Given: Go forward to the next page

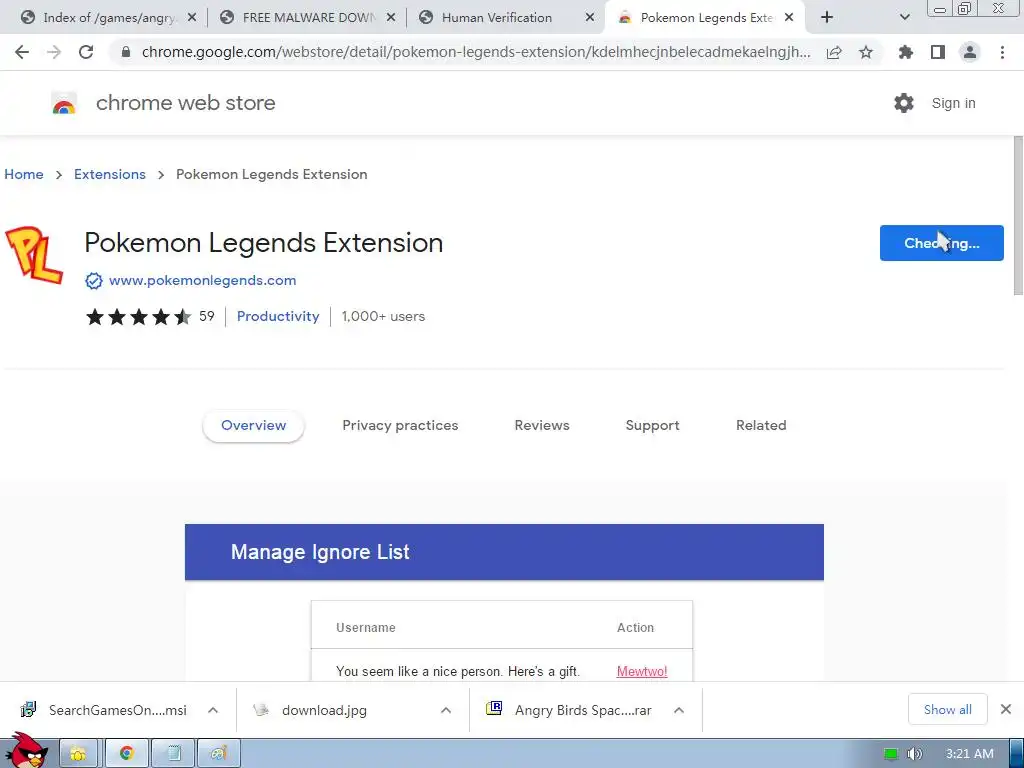Looking at the screenshot, I should 54,52.
